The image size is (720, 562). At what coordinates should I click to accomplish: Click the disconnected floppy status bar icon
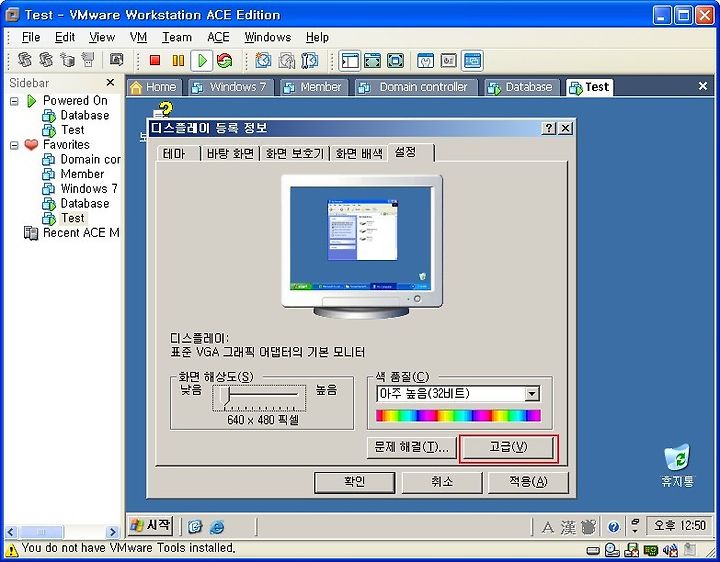click(x=632, y=550)
